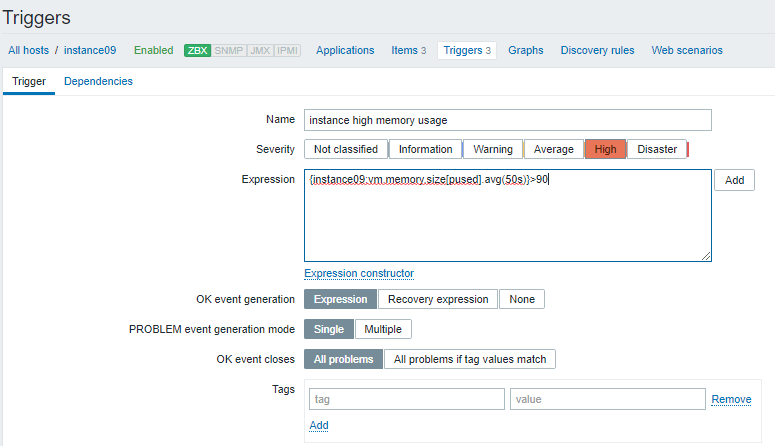Set severity to Average

pos(553,149)
